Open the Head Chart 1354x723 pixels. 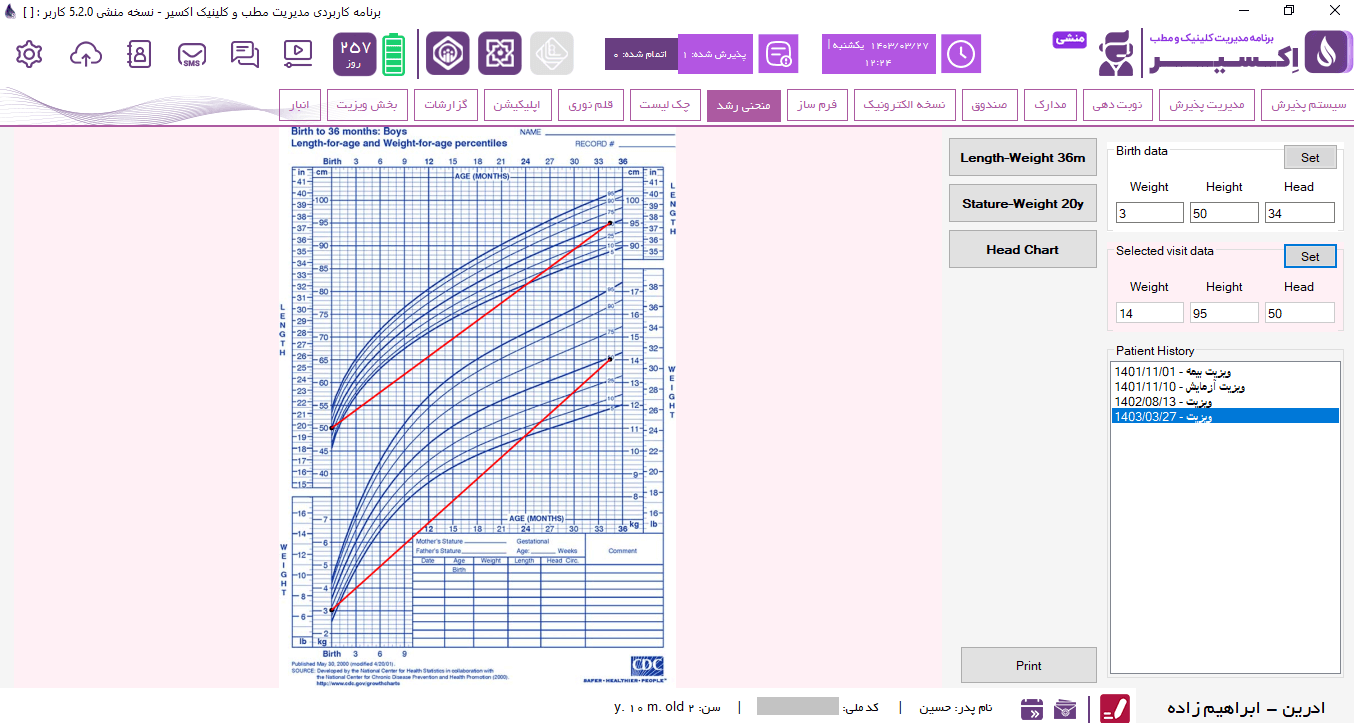[x=1022, y=249]
